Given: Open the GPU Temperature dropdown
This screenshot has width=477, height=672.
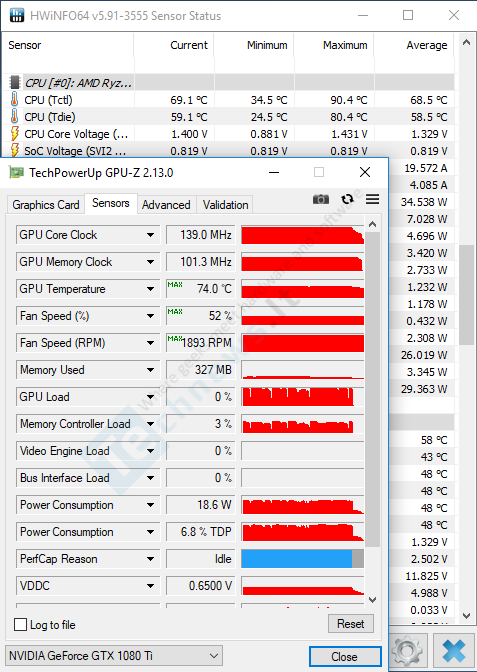Looking at the screenshot, I should pos(150,289).
